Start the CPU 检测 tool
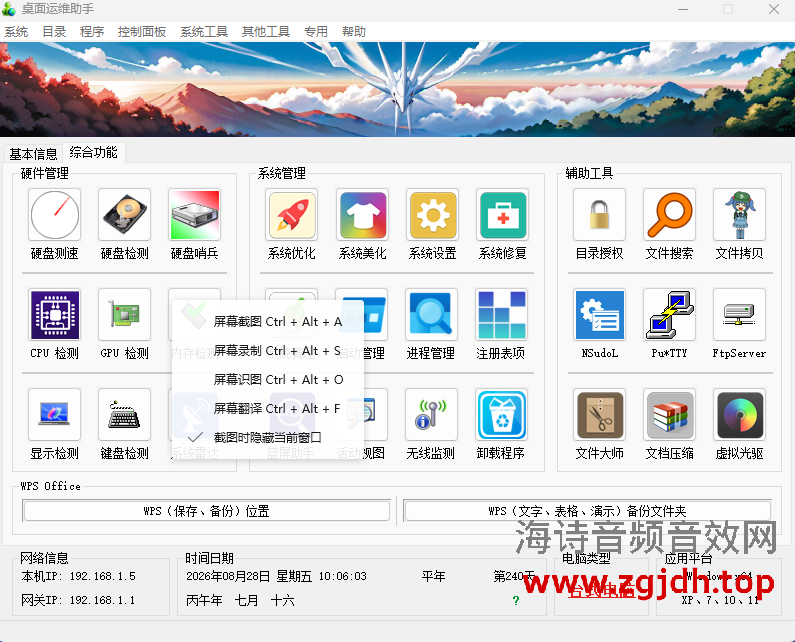 tap(54, 314)
